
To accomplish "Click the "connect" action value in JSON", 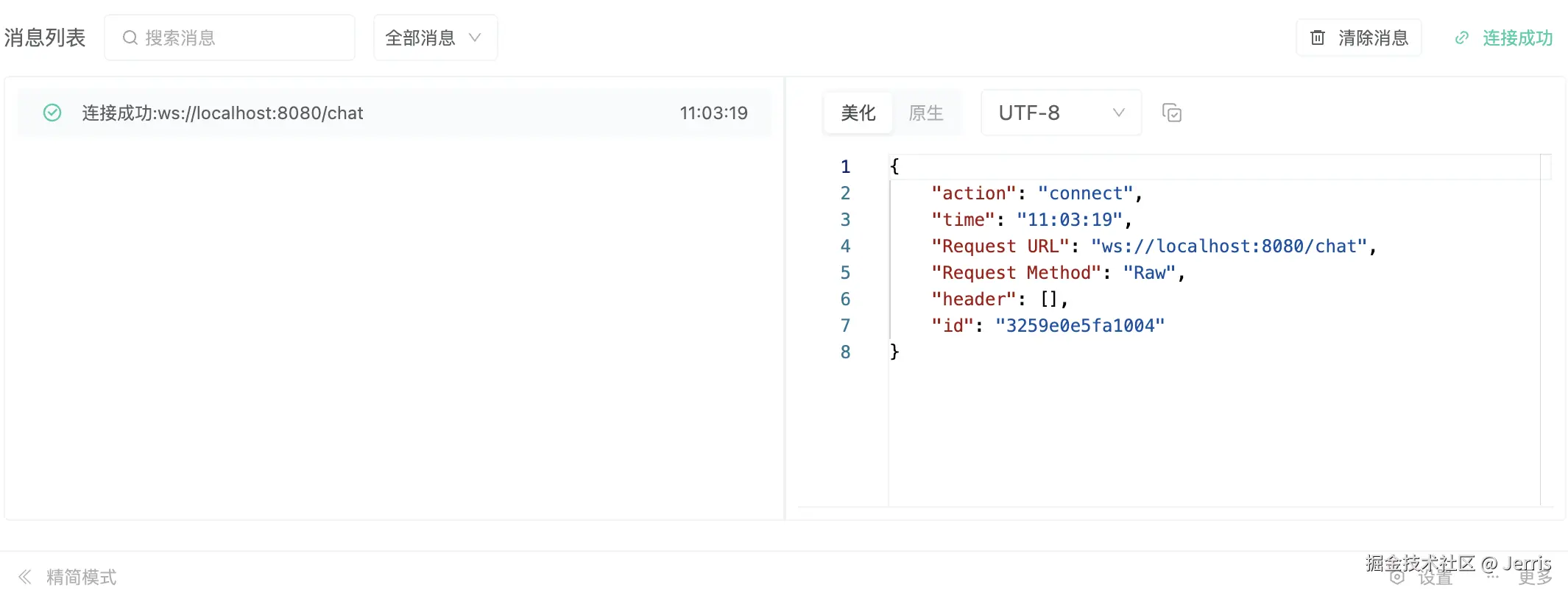I will pyautogui.click(x=1086, y=193).
